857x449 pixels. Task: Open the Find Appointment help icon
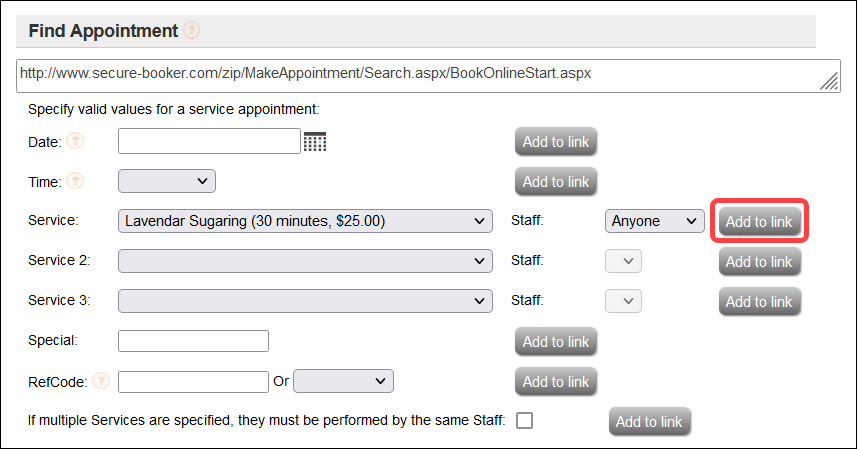pyautogui.click(x=191, y=30)
